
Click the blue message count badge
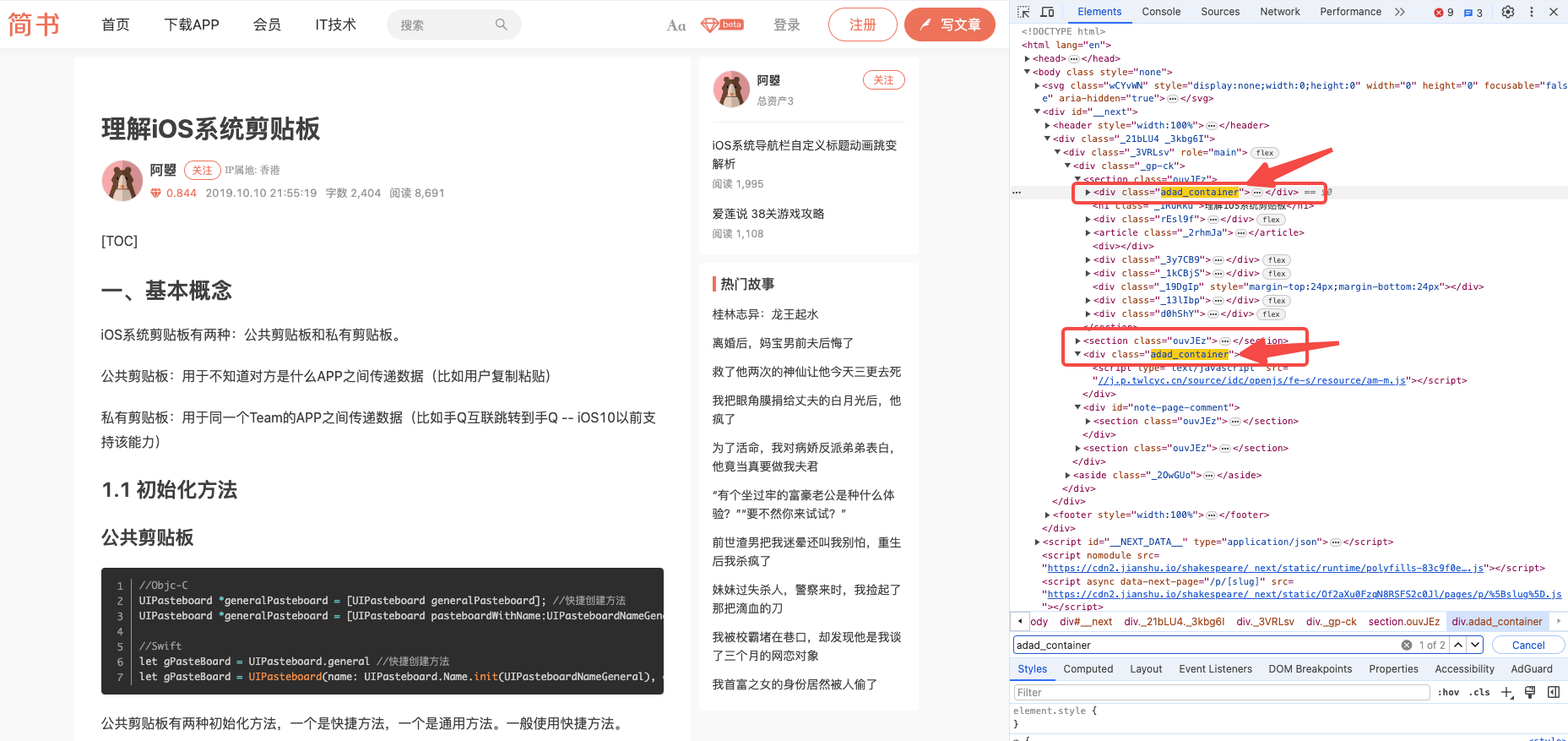tap(1473, 13)
